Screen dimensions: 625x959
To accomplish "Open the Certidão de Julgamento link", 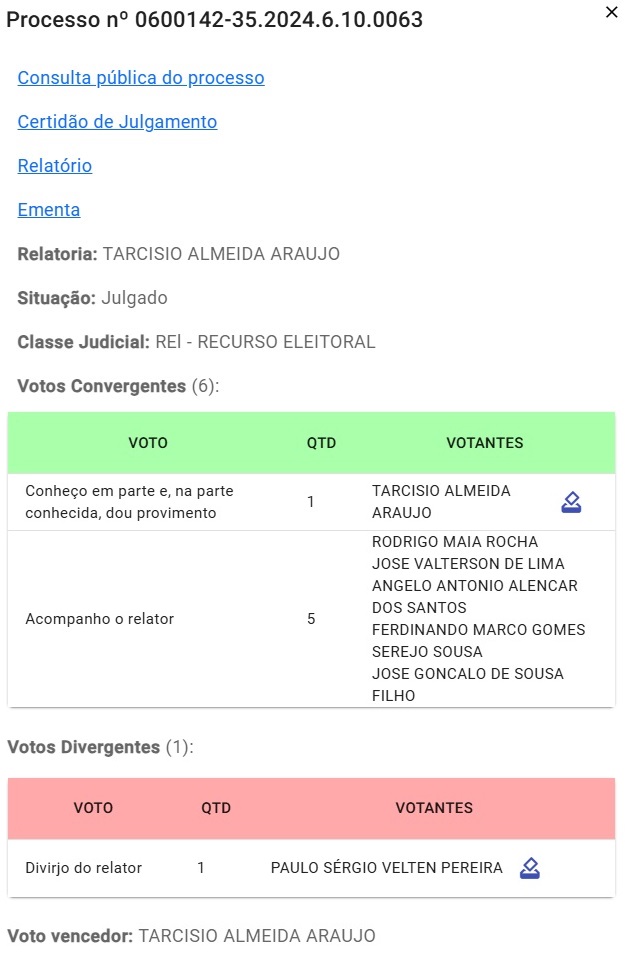I will [x=117, y=122].
